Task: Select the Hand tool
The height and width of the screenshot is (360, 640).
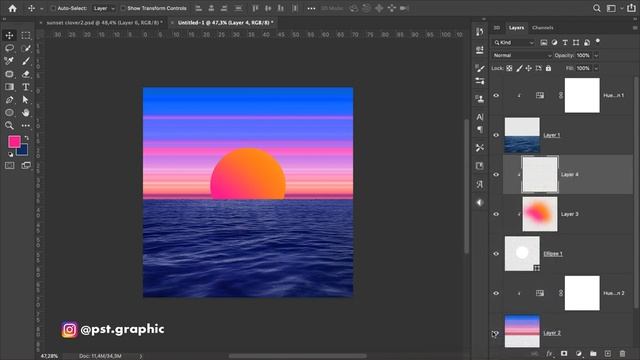Action: point(26,113)
